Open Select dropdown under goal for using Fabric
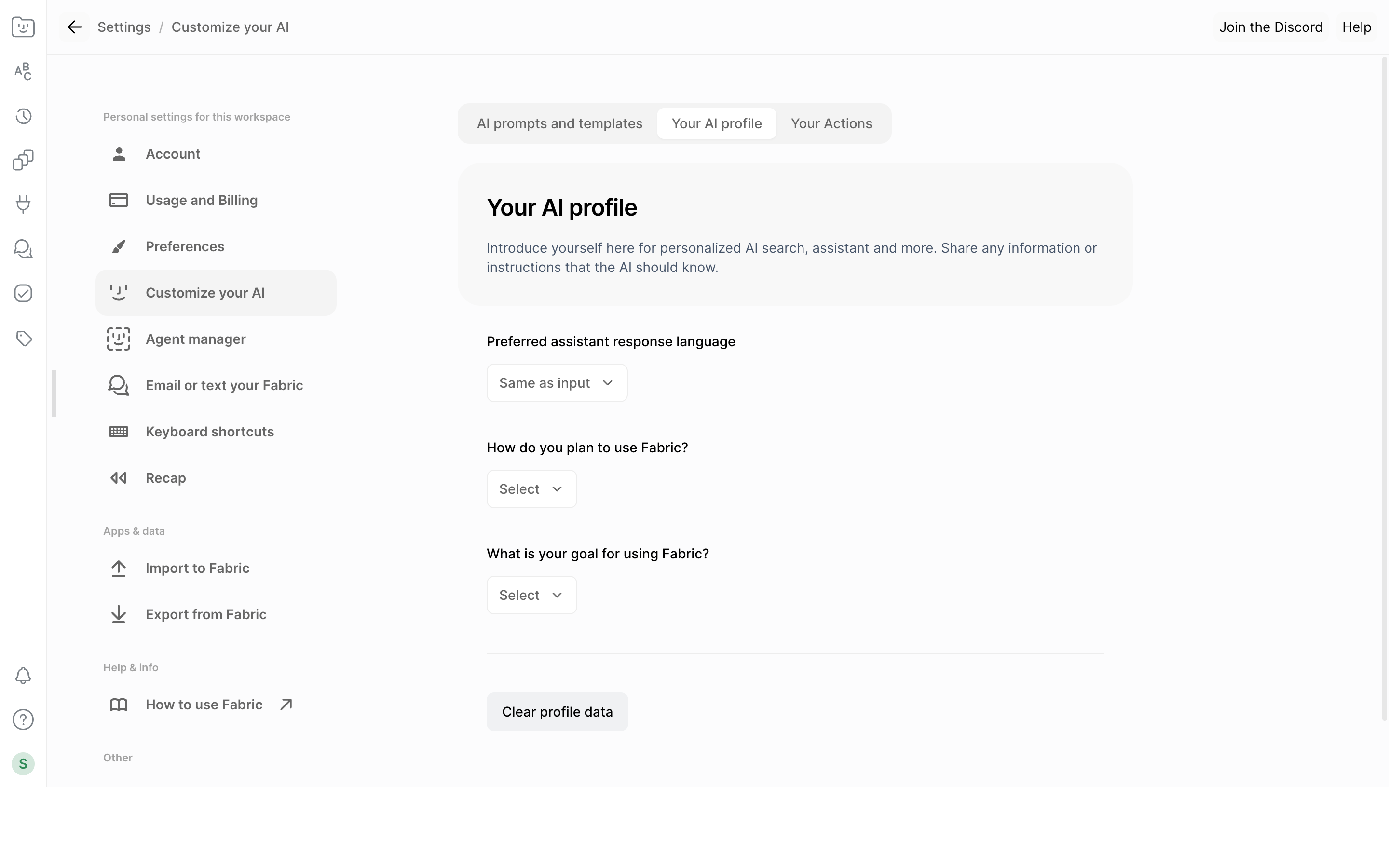 (531, 596)
